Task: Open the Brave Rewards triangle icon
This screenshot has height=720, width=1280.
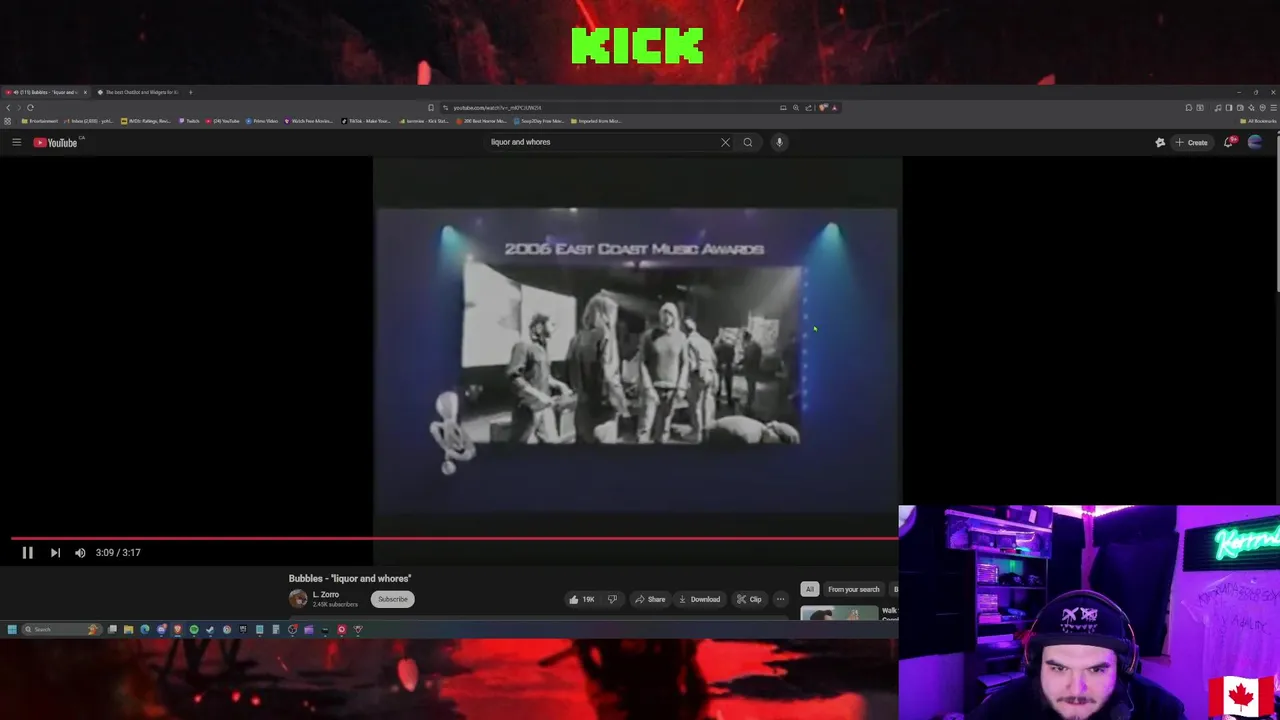Action: tap(834, 107)
